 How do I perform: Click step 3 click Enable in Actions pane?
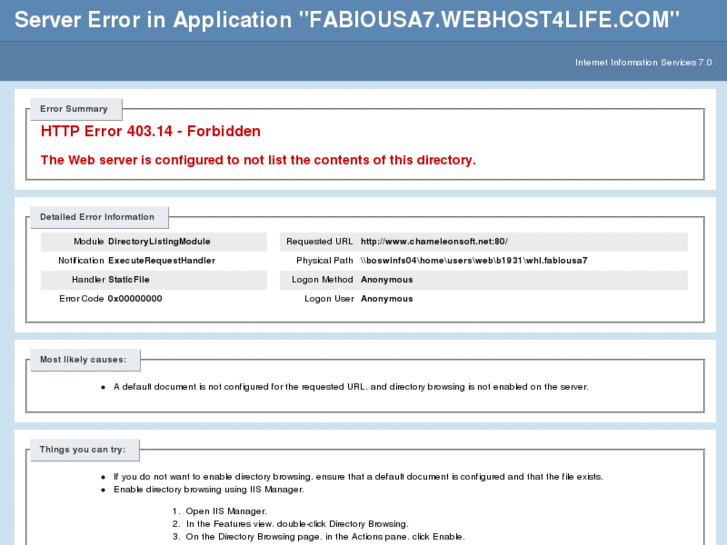[325, 537]
